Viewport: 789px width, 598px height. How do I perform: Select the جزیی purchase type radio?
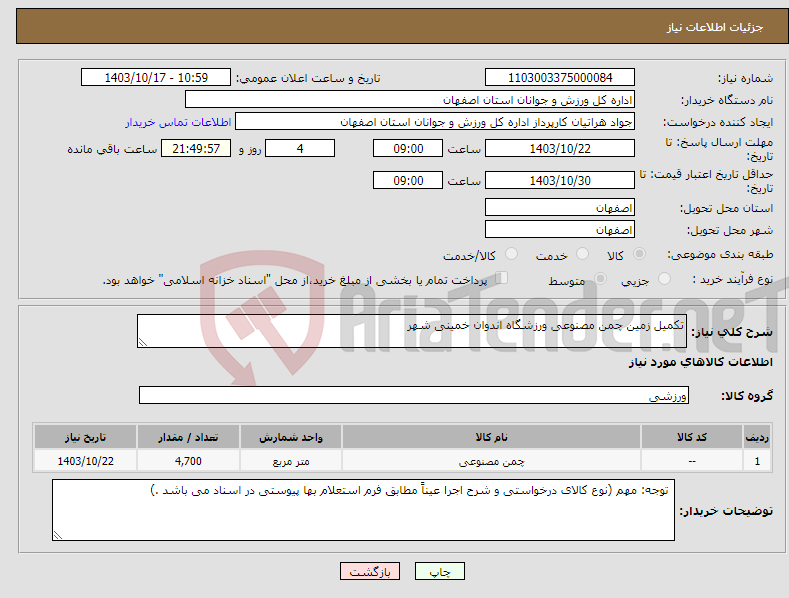pos(664,278)
